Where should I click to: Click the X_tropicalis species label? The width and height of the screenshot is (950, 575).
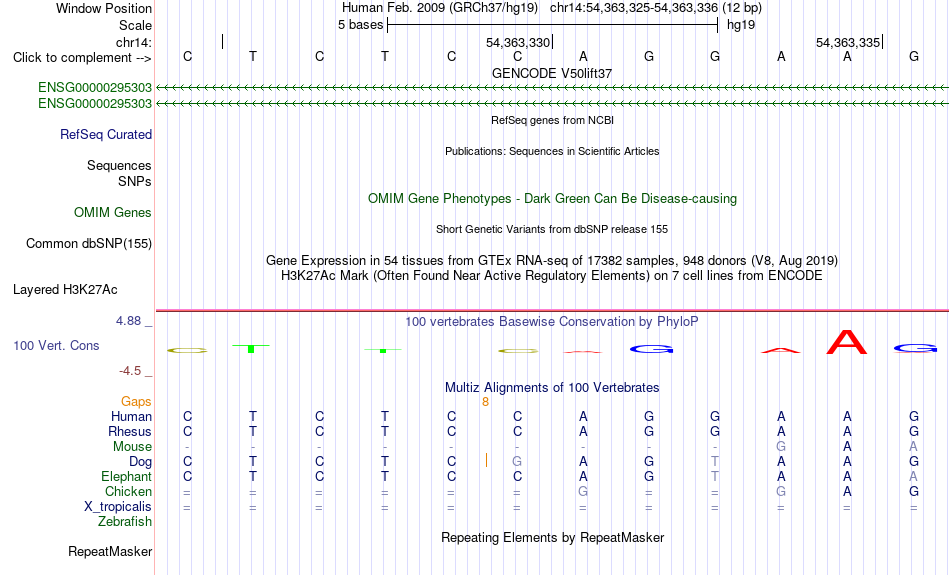coord(118,507)
